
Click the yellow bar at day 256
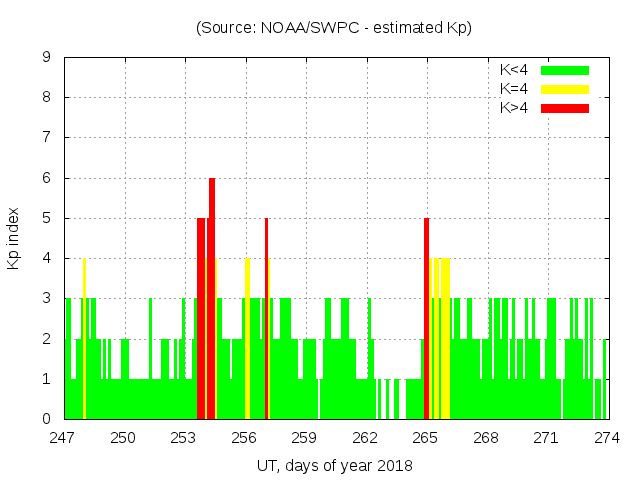247,340
